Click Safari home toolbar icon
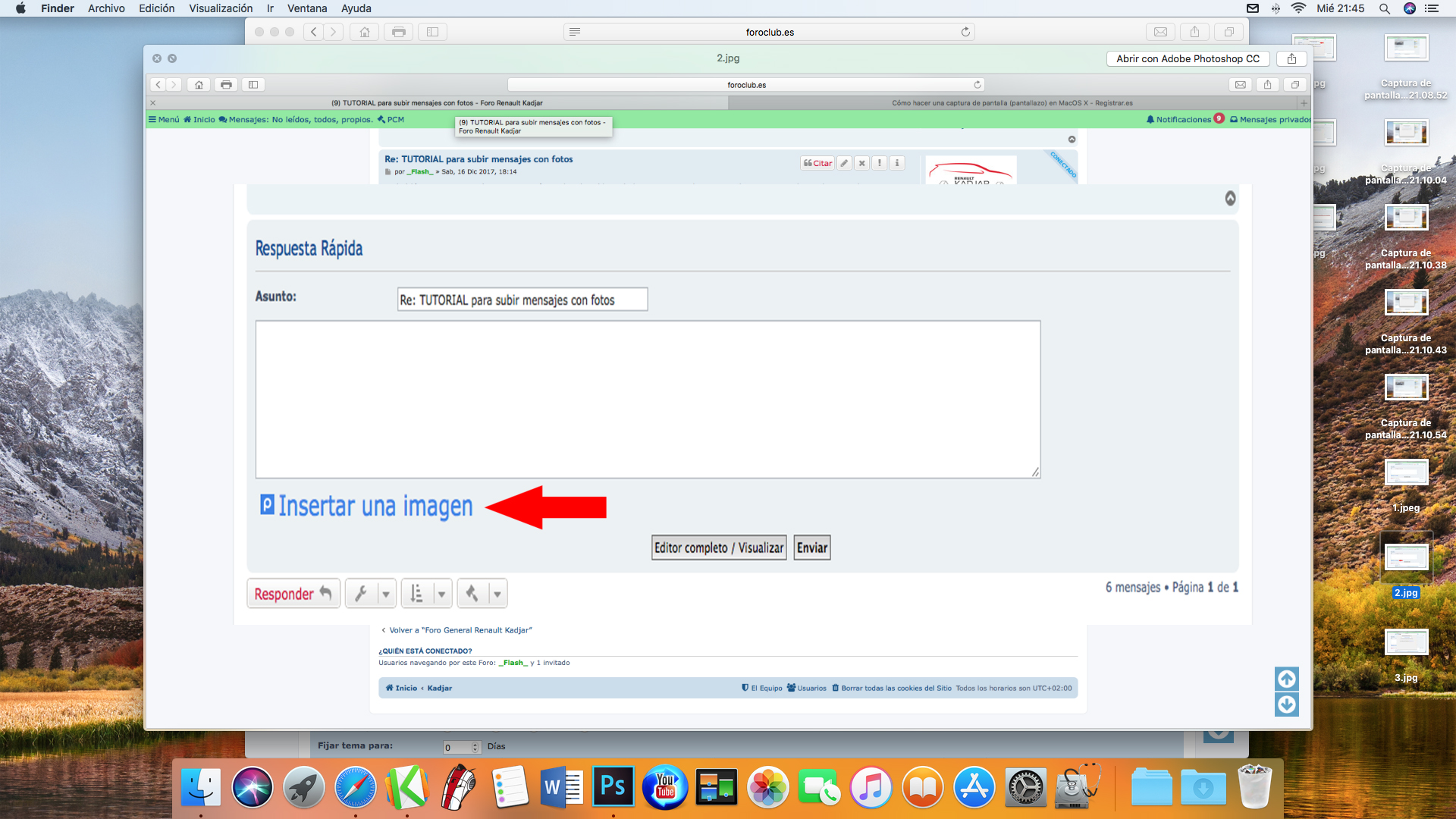The width and height of the screenshot is (1456, 819). pos(365,32)
